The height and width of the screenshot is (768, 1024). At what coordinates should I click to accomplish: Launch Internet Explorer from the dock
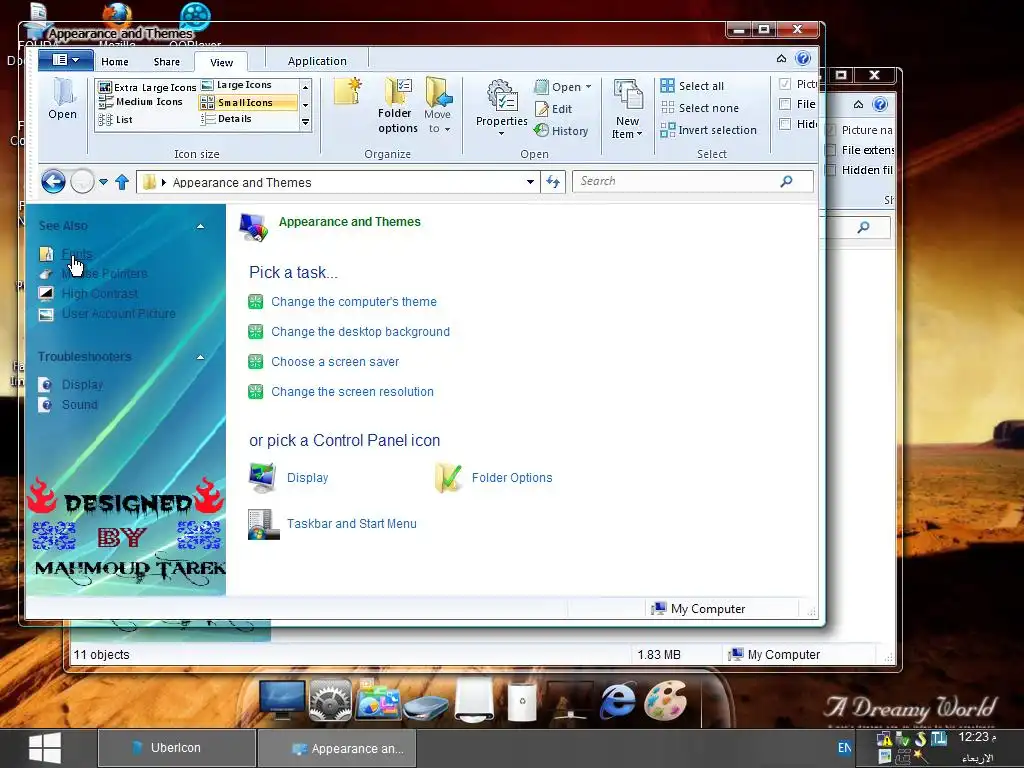617,701
